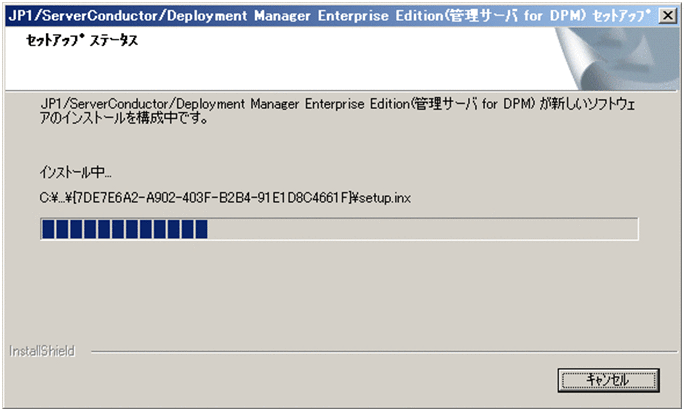This screenshot has height=413, width=685.
Task: Click the filled blue portion of the progress bar
Action: (122, 230)
